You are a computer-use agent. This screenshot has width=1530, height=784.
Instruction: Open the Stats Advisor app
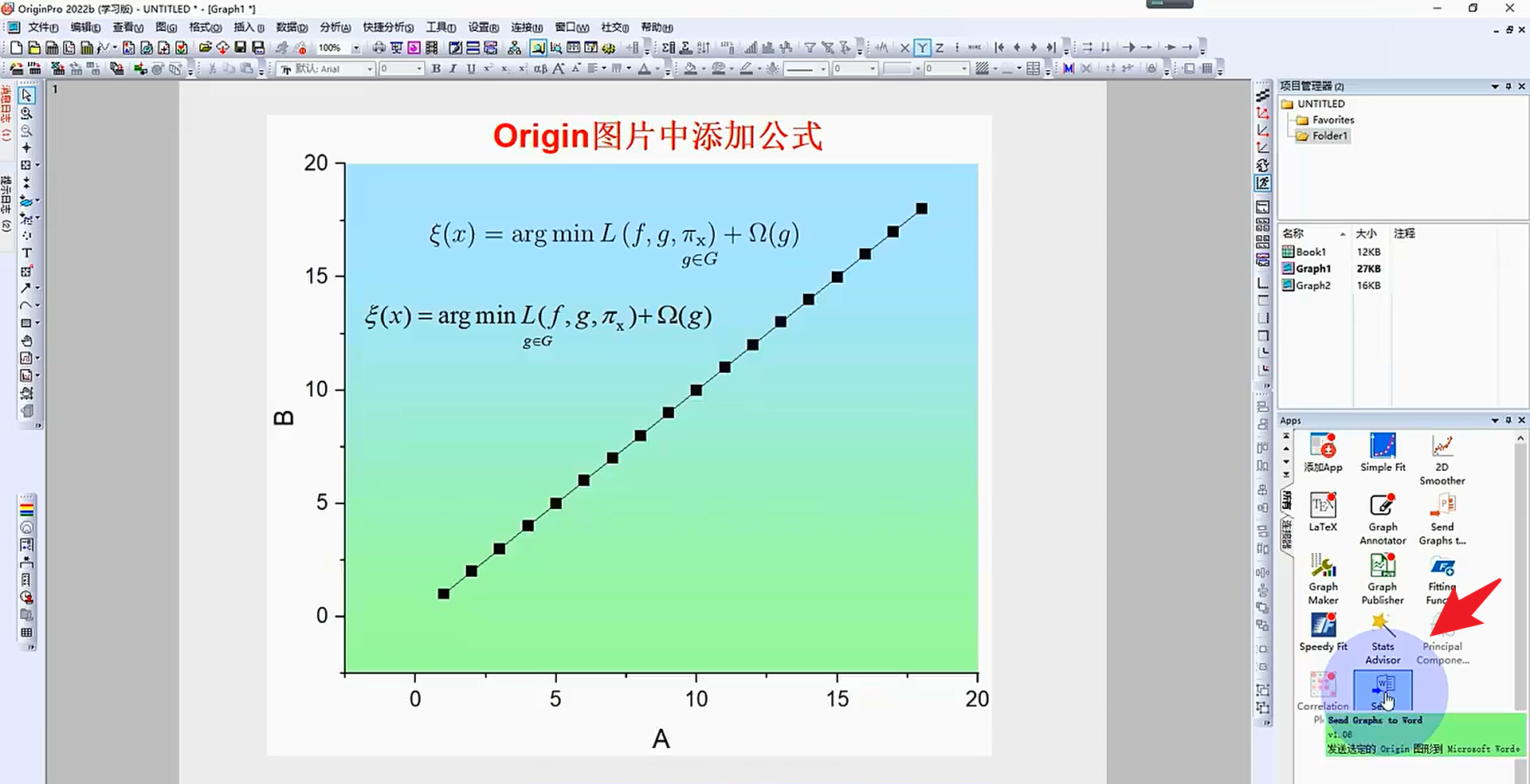pyautogui.click(x=1383, y=639)
